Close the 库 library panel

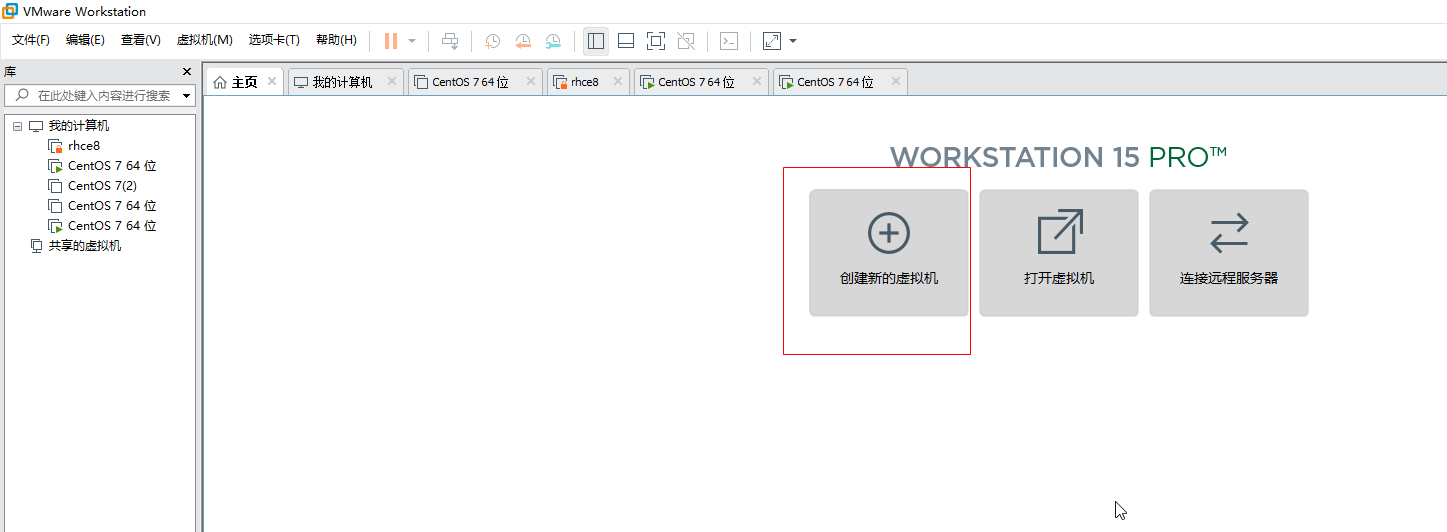coord(187,72)
